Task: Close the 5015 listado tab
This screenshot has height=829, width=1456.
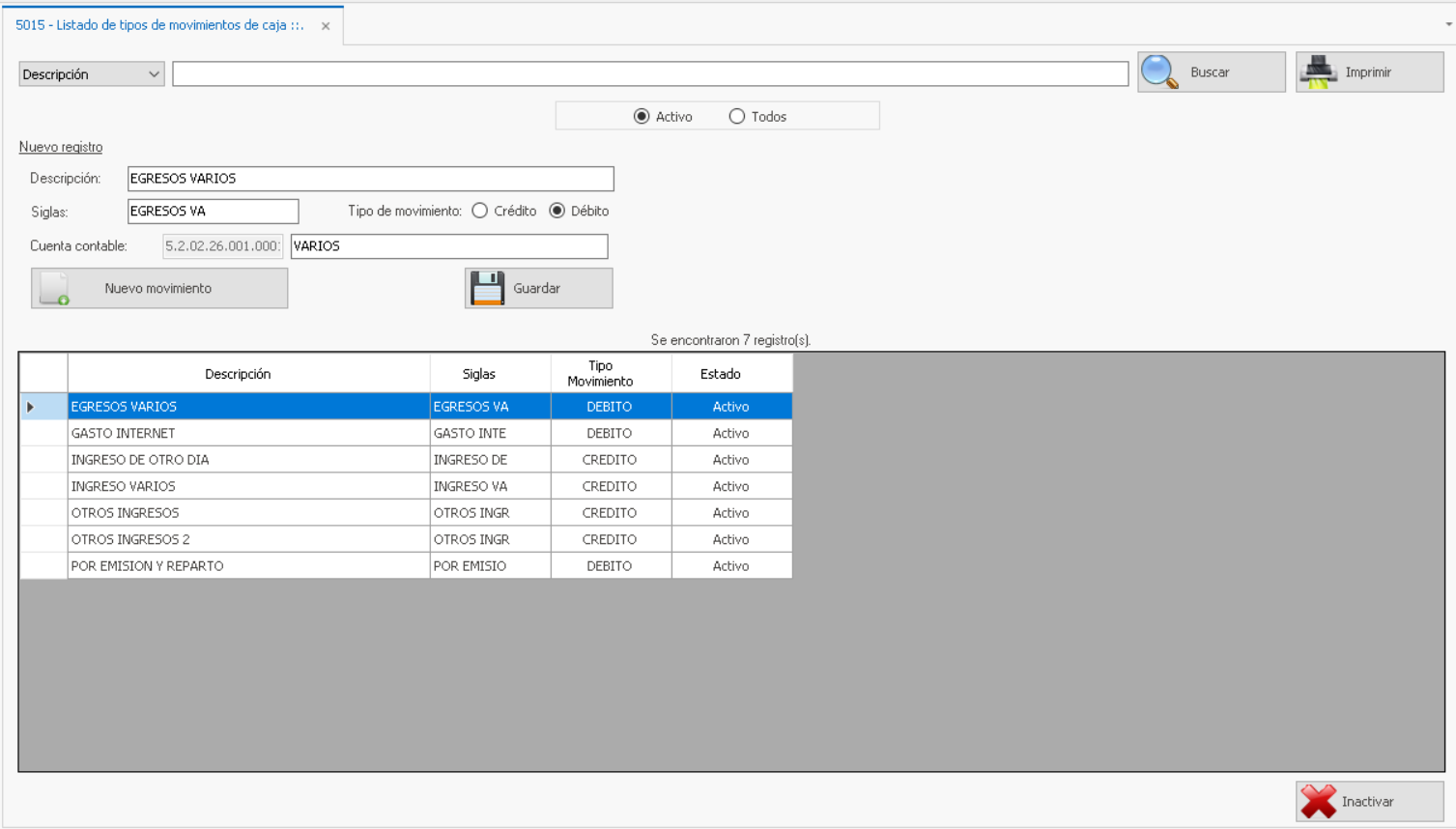Action: [326, 26]
